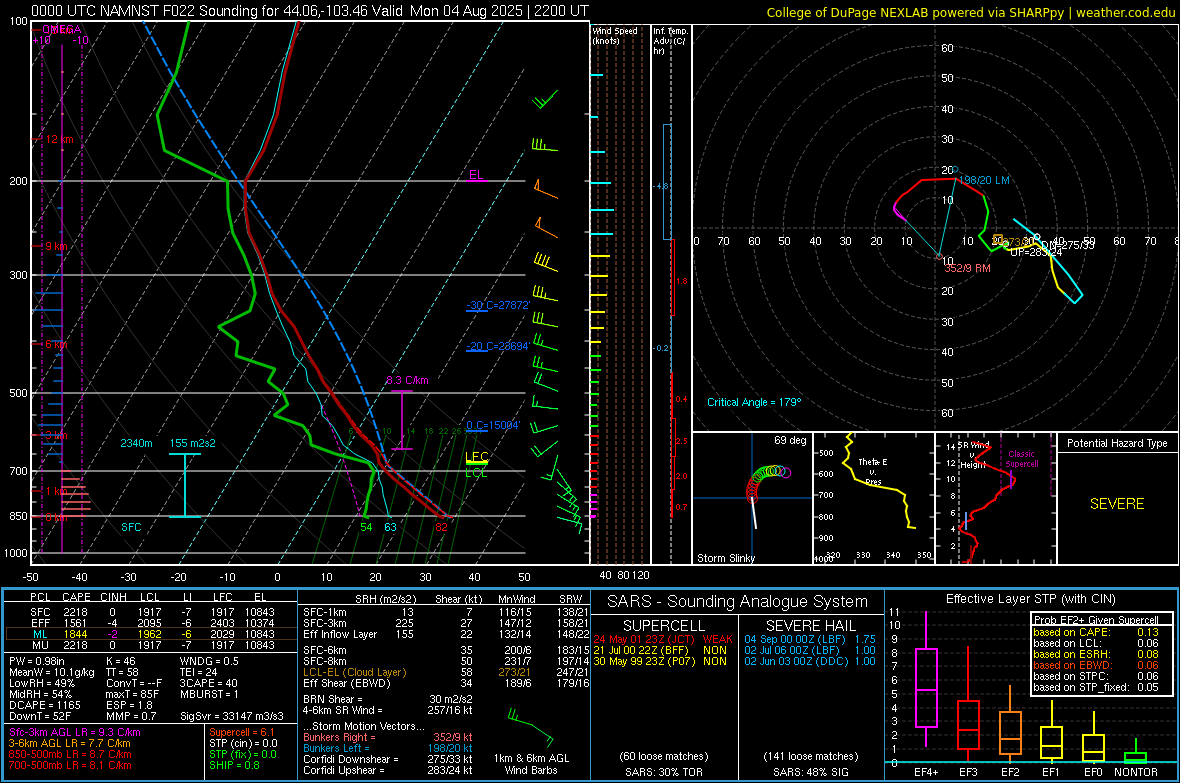1180x783 pixels.
Task: Click the 1km & 6km AGL Wind Barbs caption
Action: click(531, 764)
